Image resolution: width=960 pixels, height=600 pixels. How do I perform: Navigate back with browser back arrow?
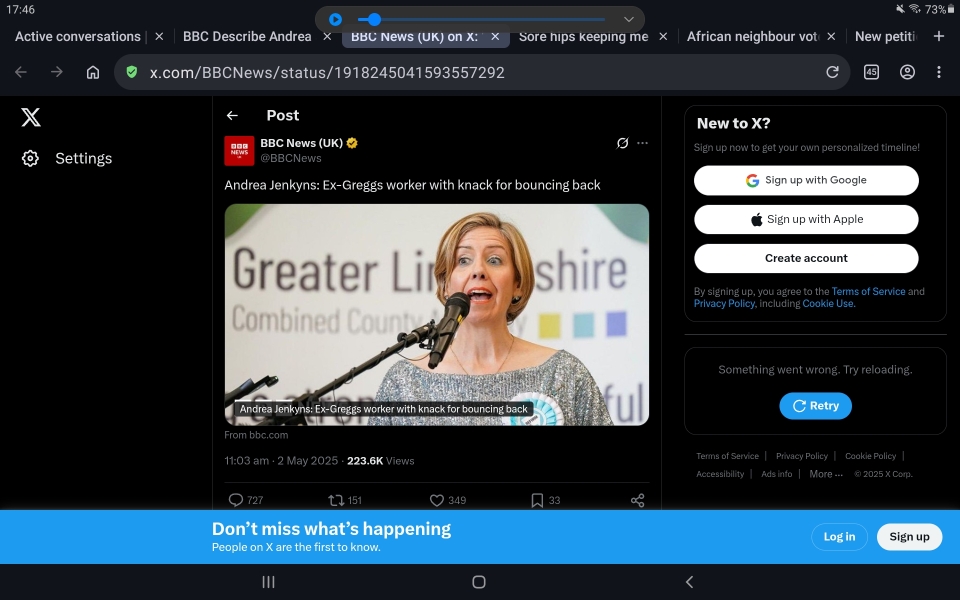point(21,72)
